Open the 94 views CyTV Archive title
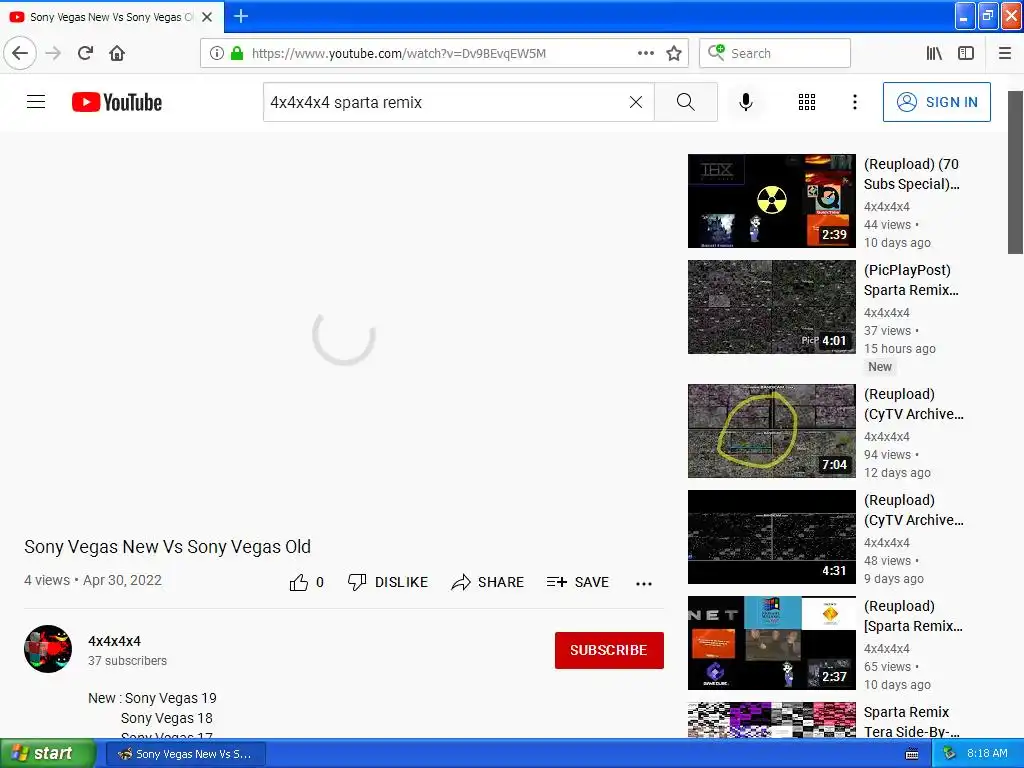 [913, 404]
